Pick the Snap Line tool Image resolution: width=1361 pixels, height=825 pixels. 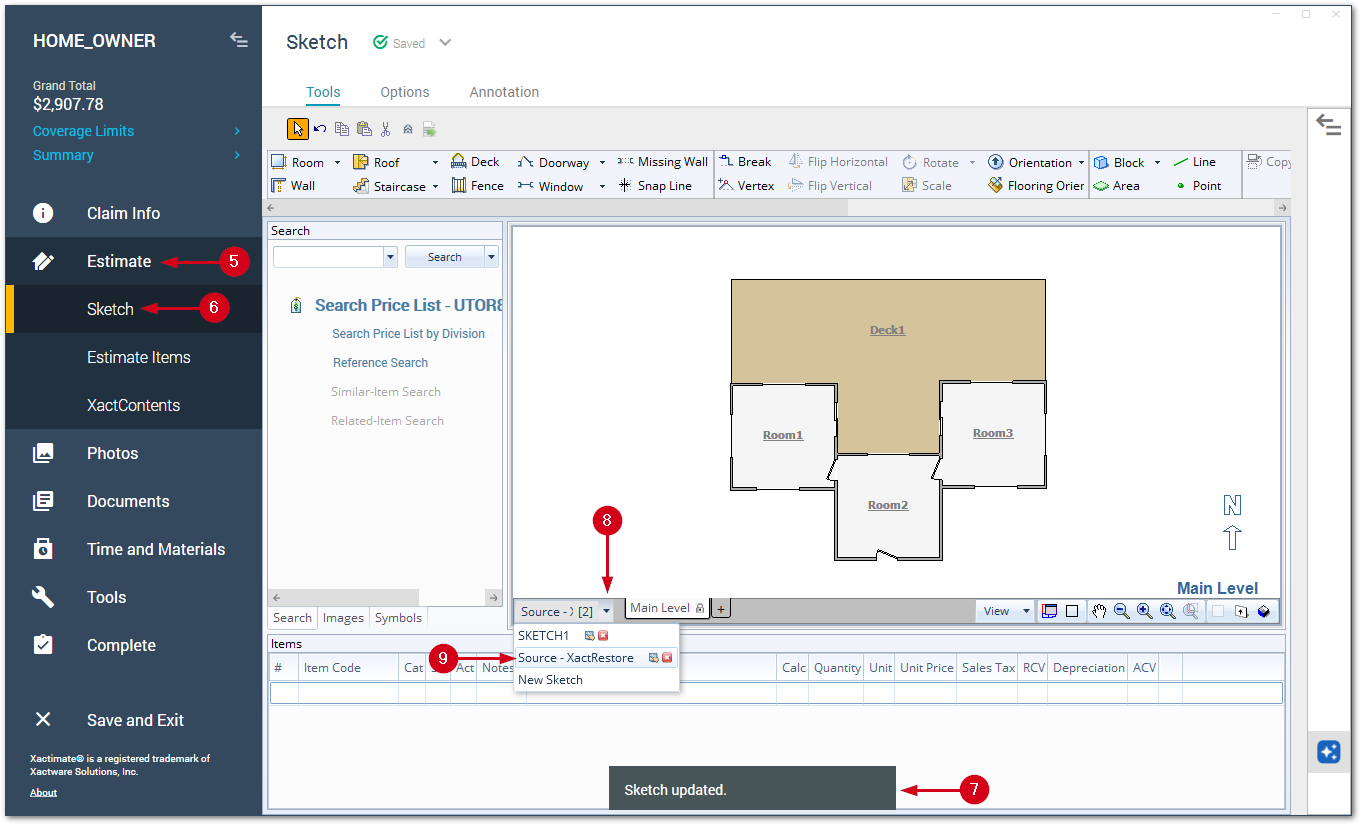(655, 186)
